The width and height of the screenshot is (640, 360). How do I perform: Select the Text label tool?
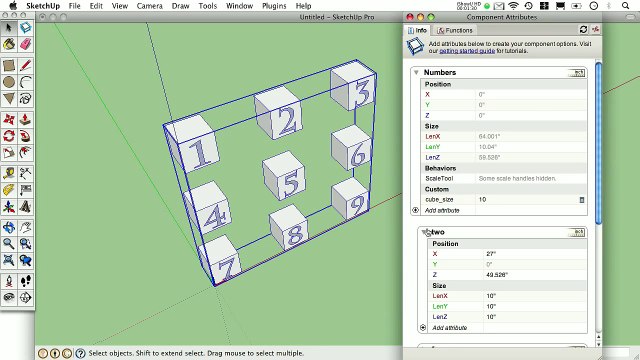pyautogui.click(x=25, y=190)
